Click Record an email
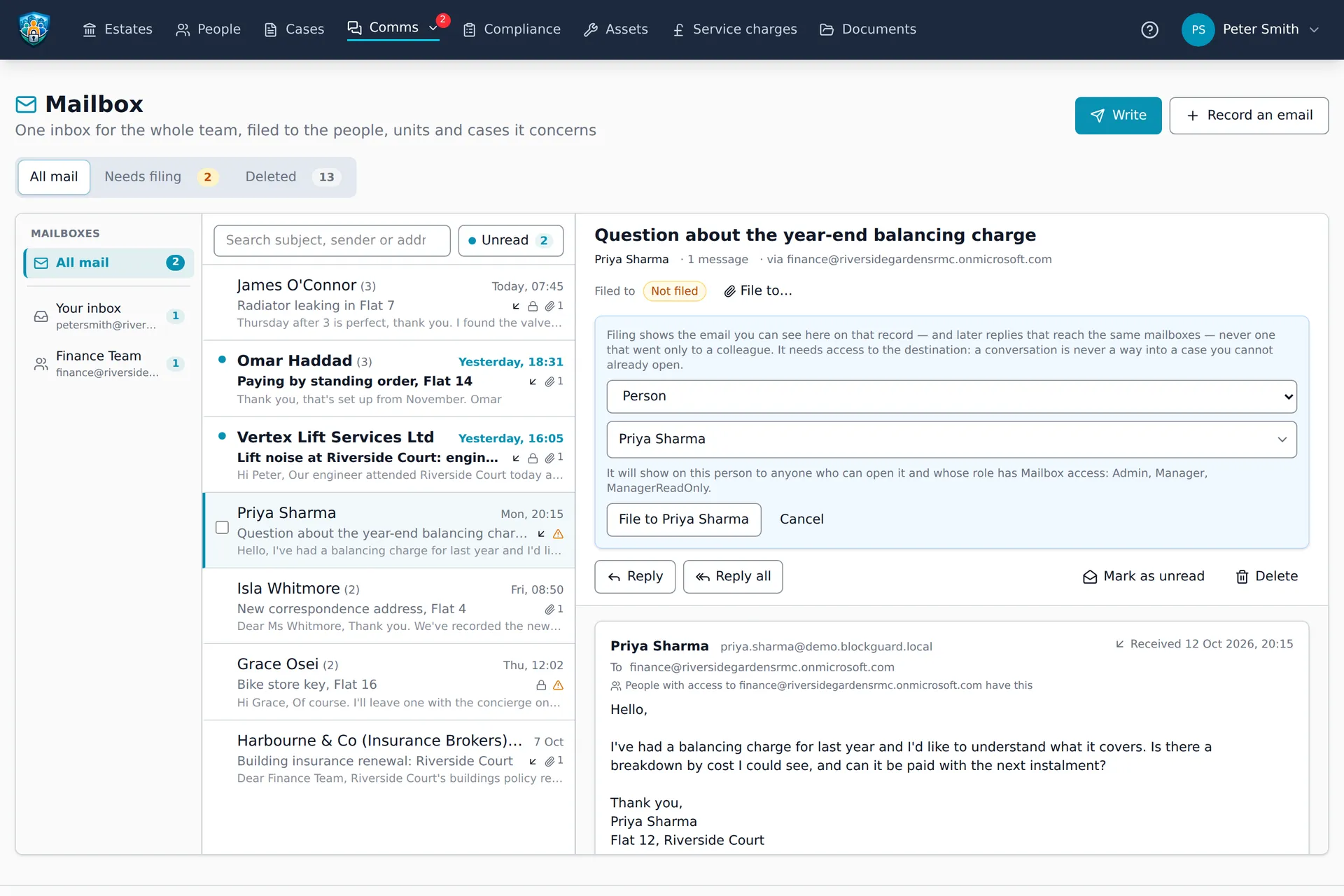Image resolution: width=1344 pixels, height=896 pixels. coord(1249,115)
